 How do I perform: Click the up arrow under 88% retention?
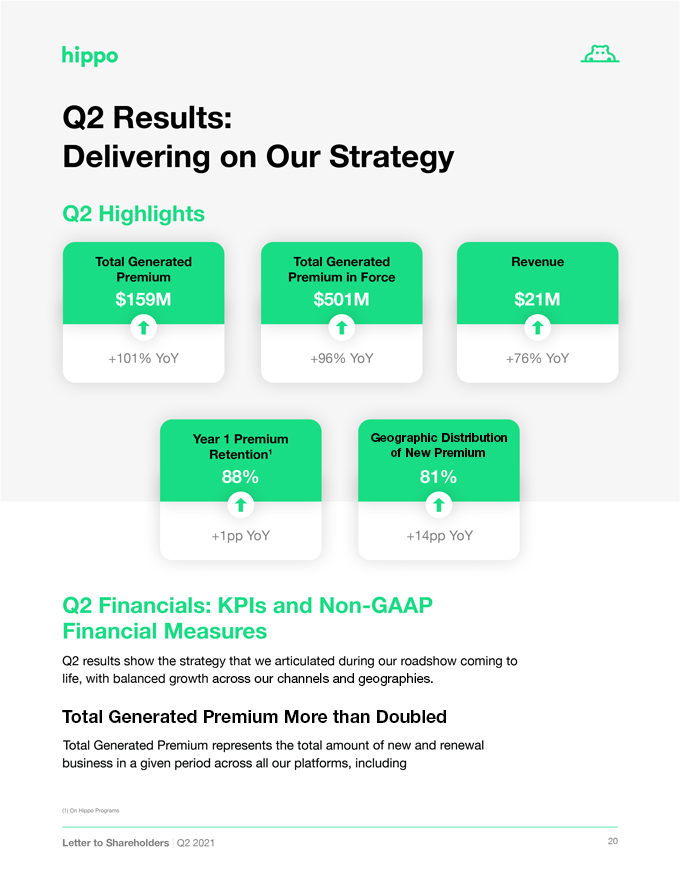point(241,505)
